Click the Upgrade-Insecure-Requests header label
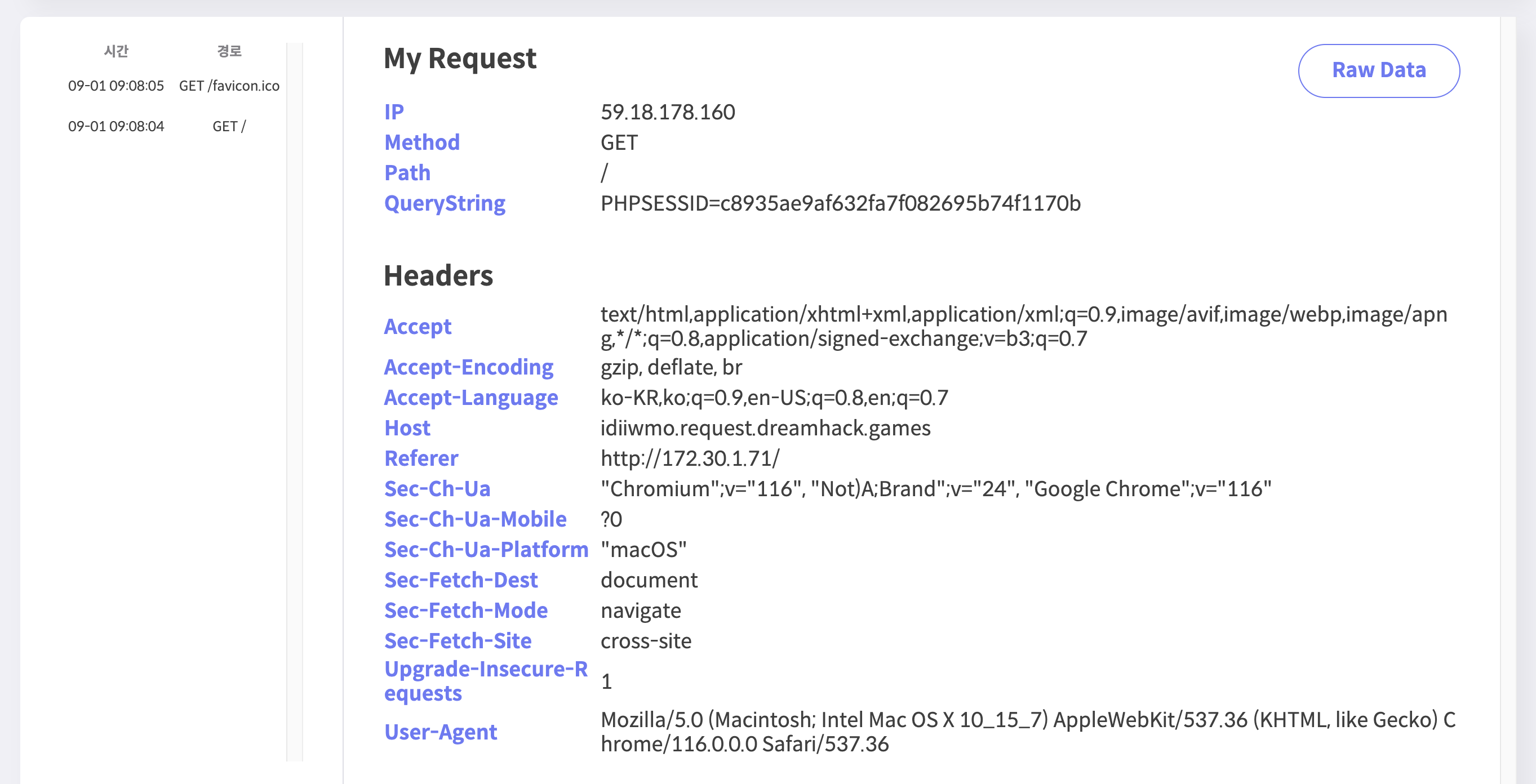This screenshot has width=1536, height=784. [485, 681]
